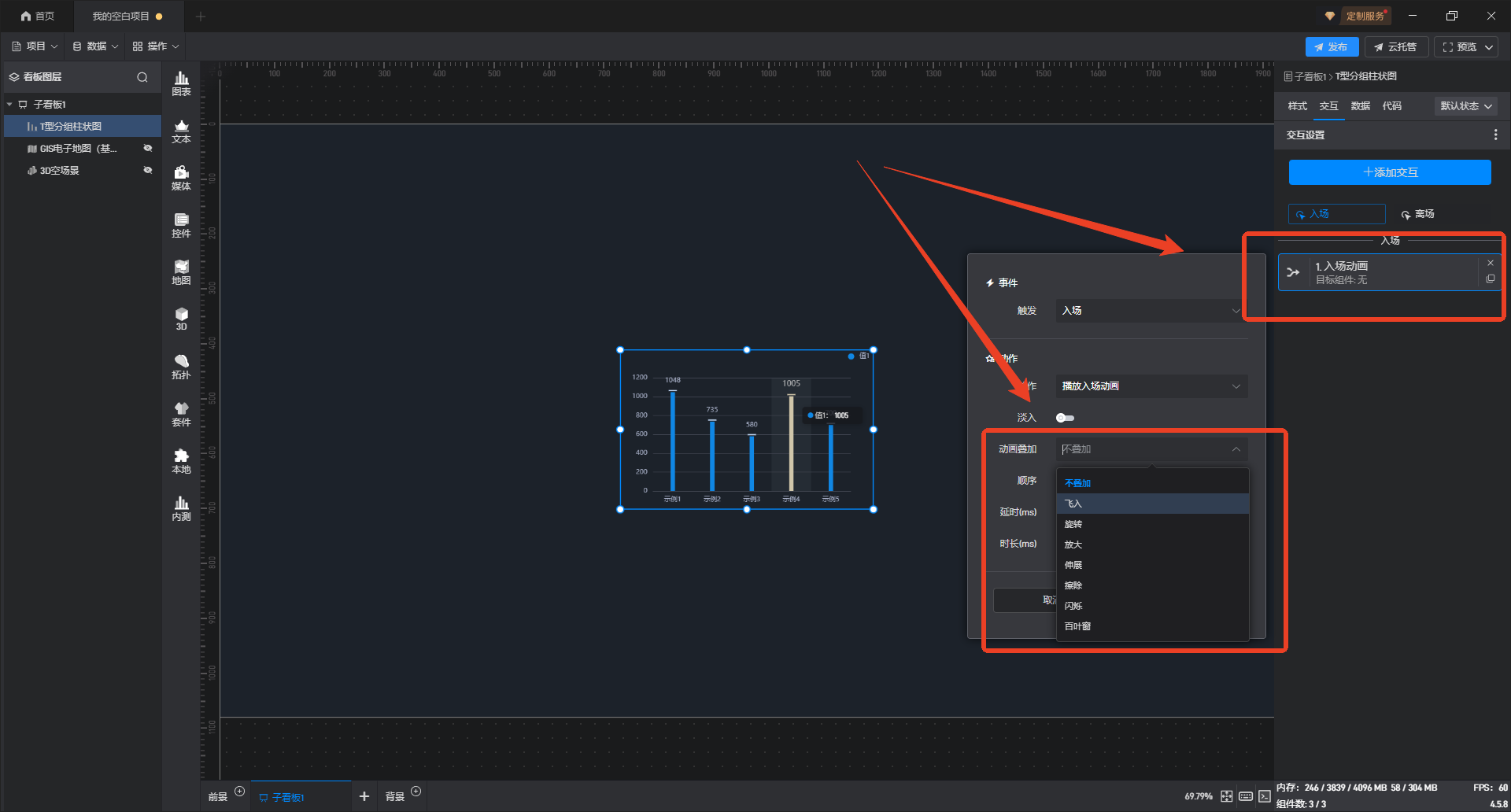Click the 添加交互 add interaction button

pyautogui.click(x=1389, y=172)
